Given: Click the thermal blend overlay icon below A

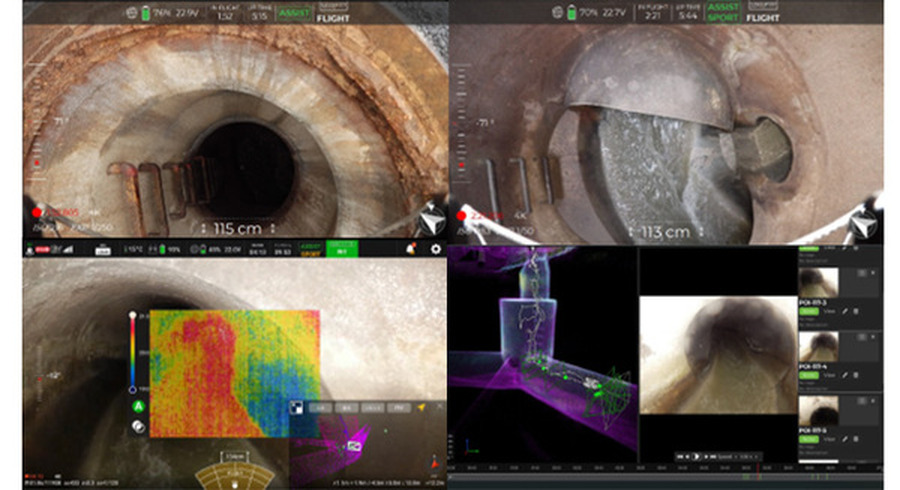Looking at the screenshot, I should coord(132,426).
